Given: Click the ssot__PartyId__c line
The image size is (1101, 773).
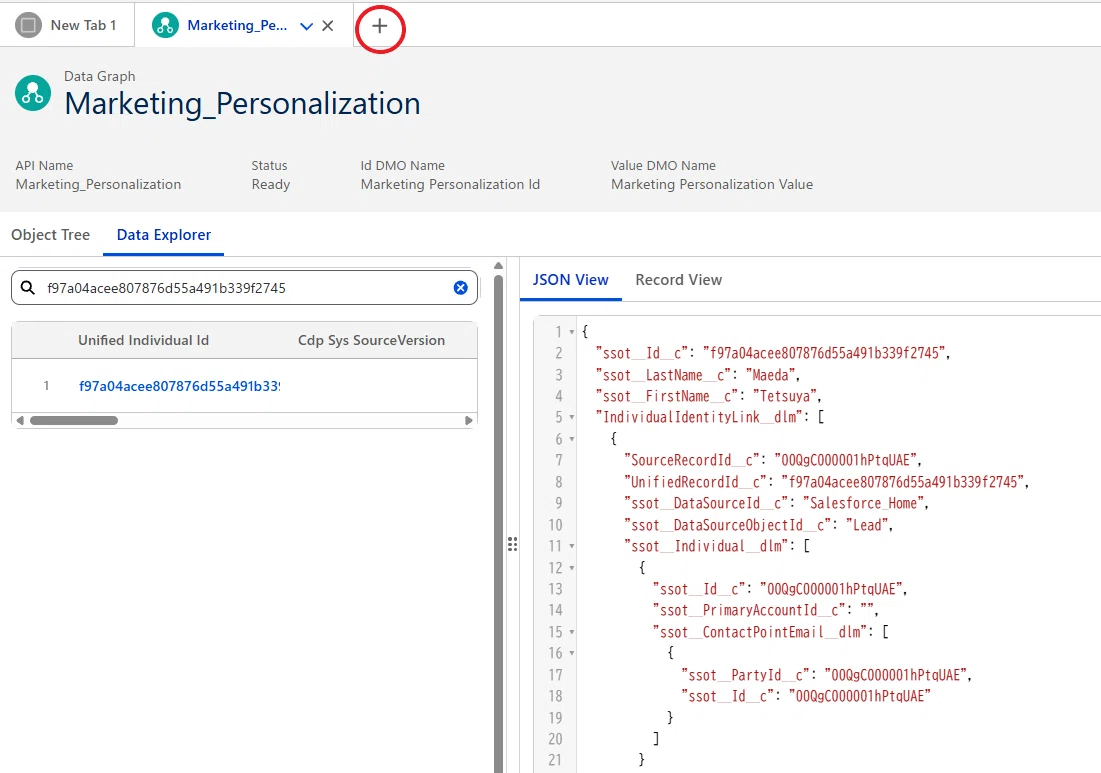Looking at the screenshot, I should coord(826,675).
